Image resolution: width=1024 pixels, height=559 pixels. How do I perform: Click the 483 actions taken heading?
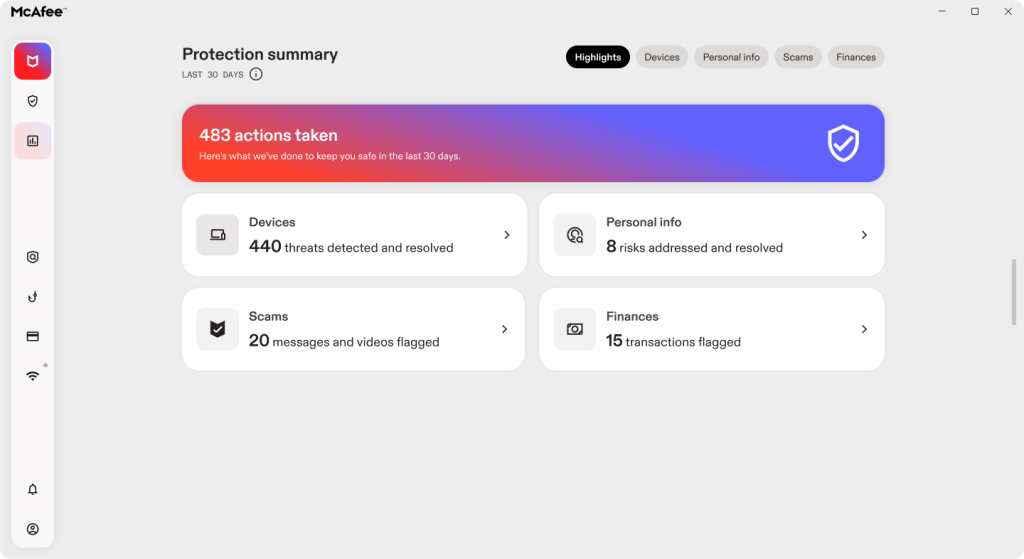click(268, 135)
